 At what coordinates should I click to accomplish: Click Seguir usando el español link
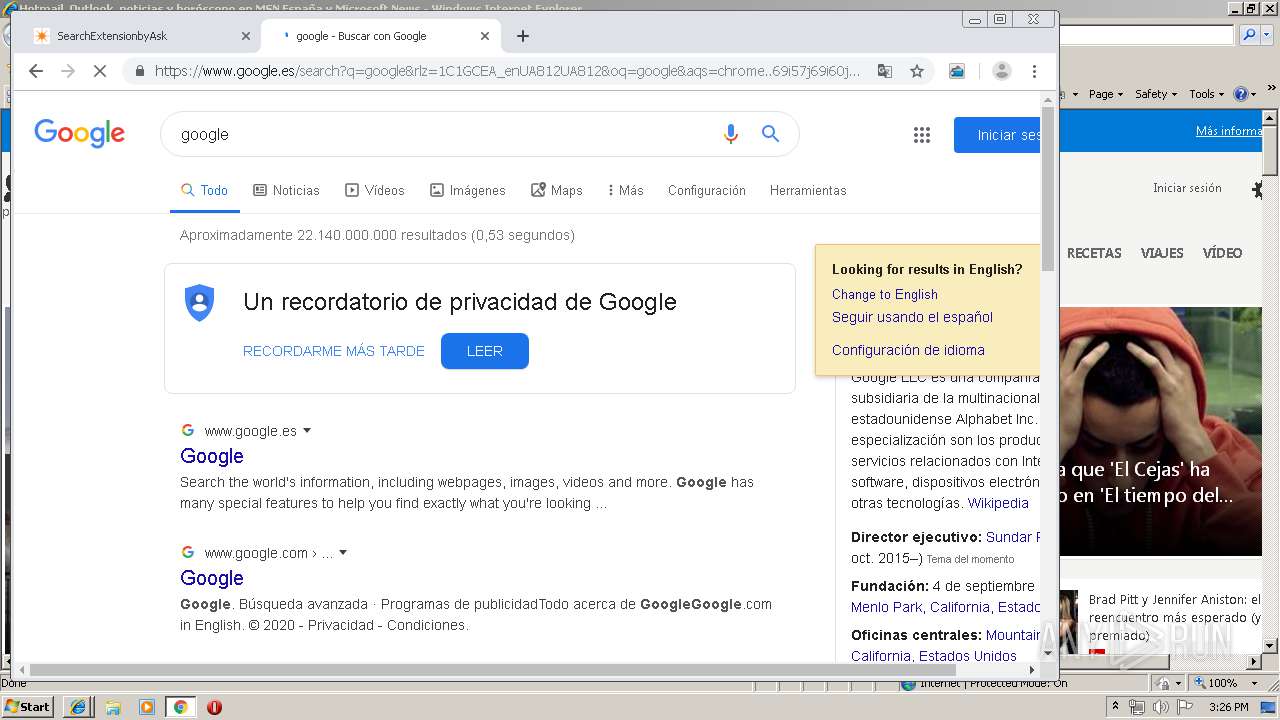(912, 317)
